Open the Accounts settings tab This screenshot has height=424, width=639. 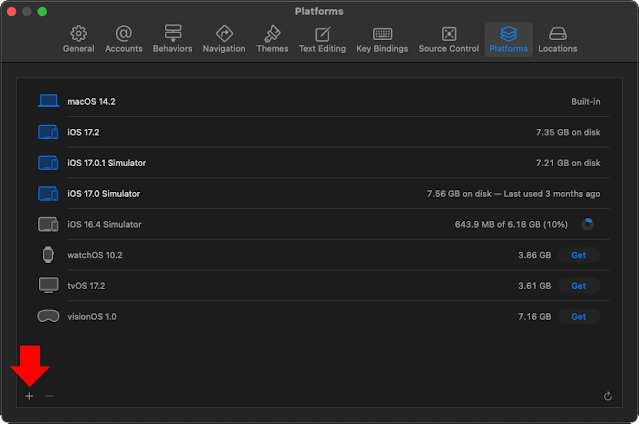123,40
